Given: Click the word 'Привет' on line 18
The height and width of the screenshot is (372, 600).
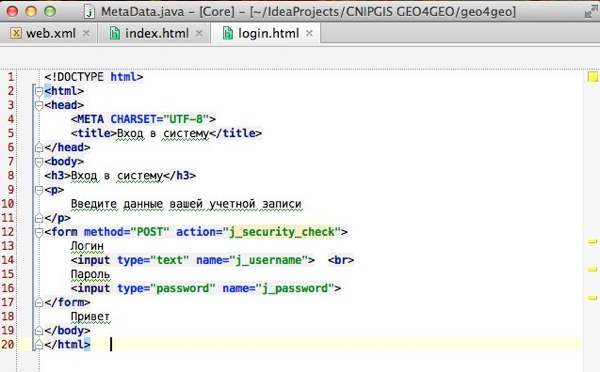Looking at the screenshot, I should (90, 317).
